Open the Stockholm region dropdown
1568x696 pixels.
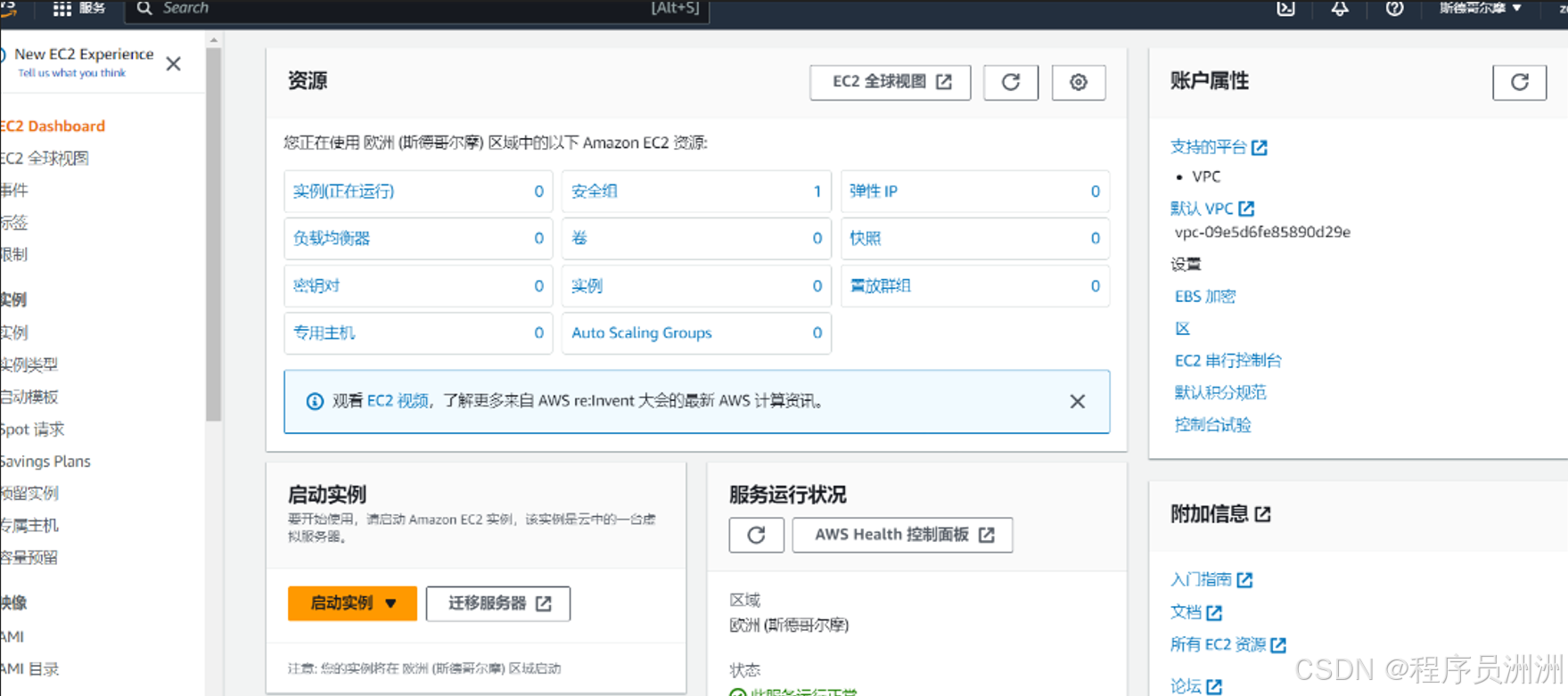(x=1481, y=8)
